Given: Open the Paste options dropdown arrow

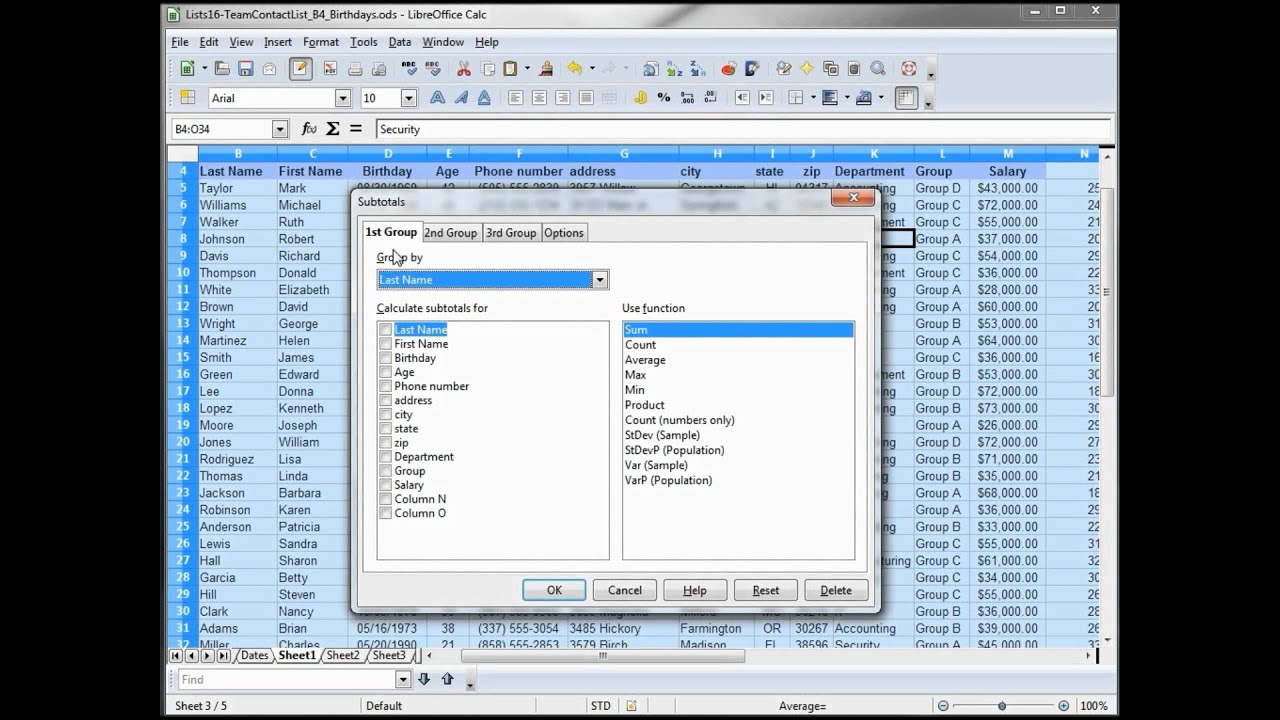Looking at the screenshot, I should point(526,69).
